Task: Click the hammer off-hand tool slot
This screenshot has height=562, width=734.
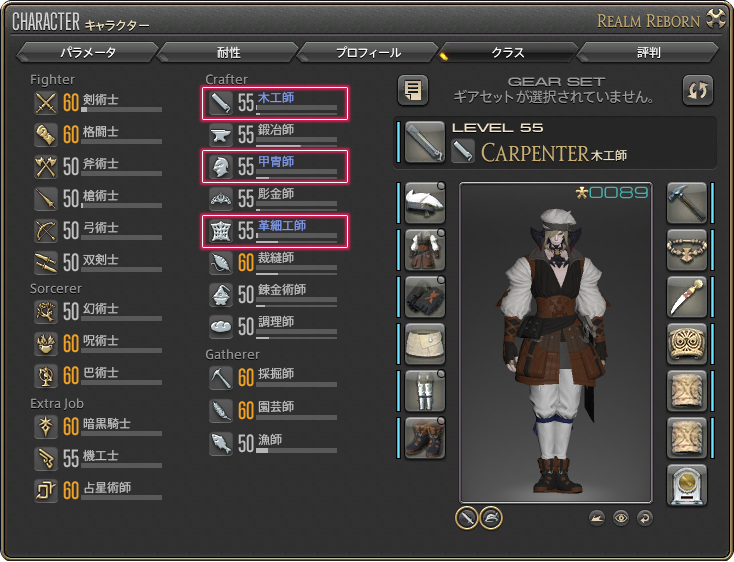Action: (x=686, y=203)
